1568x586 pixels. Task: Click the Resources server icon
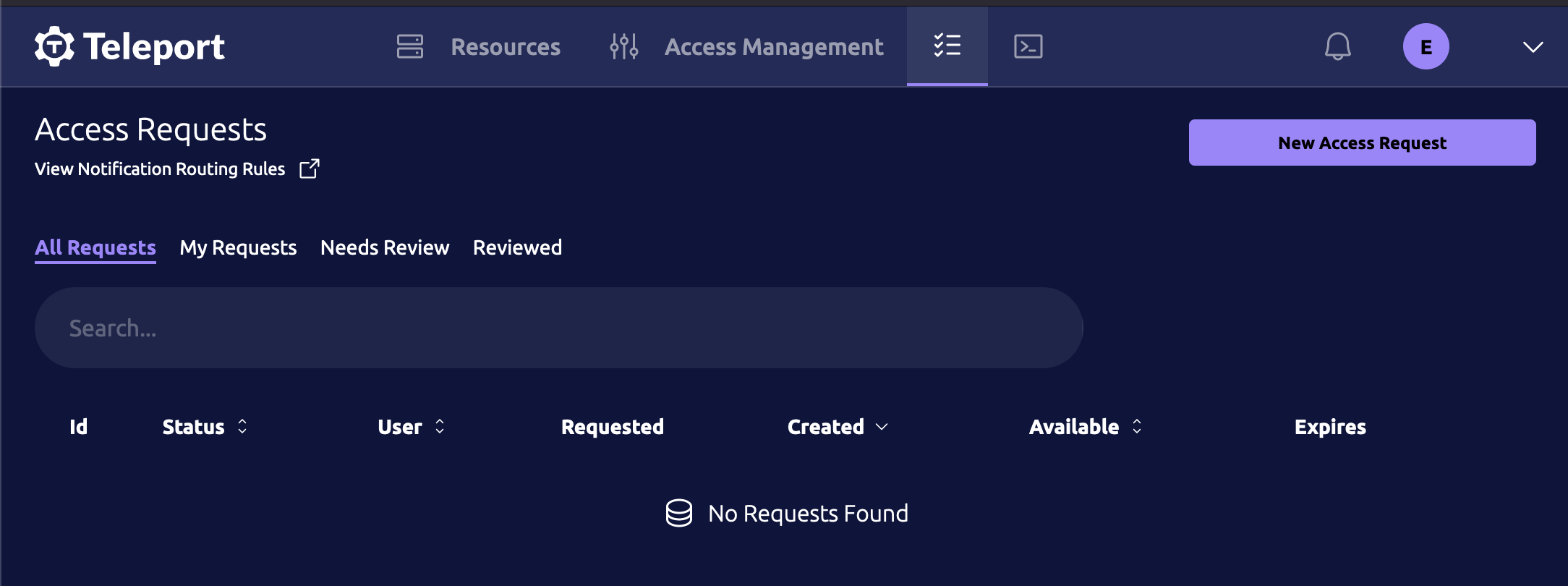tap(409, 47)
